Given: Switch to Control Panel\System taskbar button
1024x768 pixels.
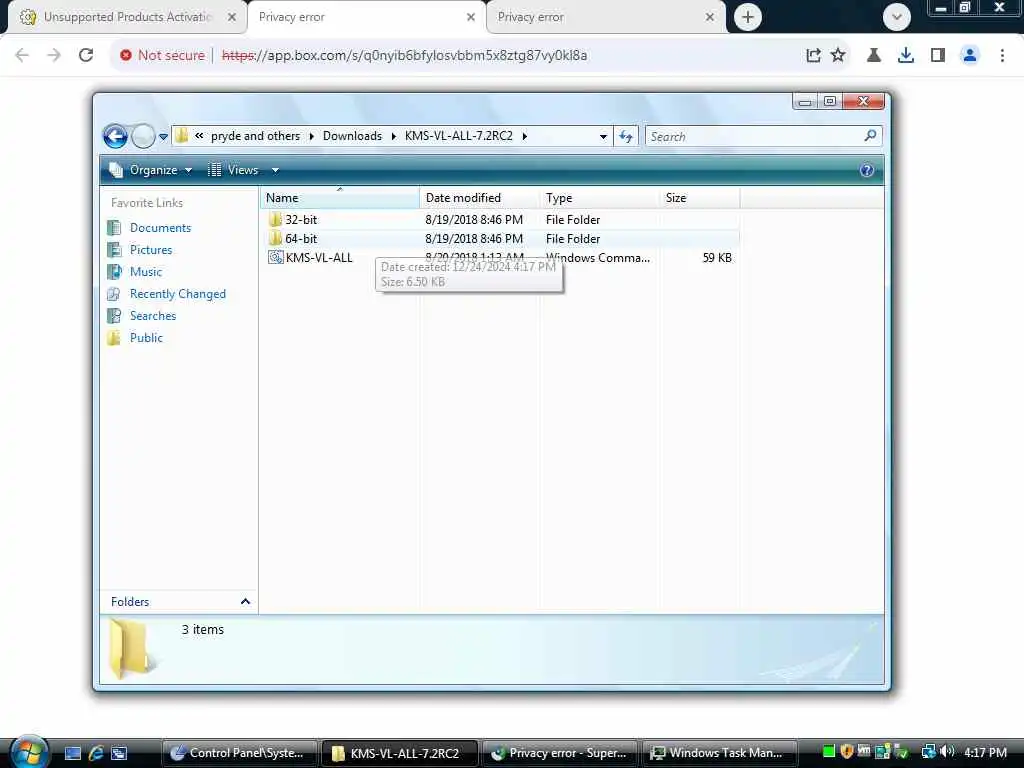Looking at the screenshot, I should click(239, 753).
